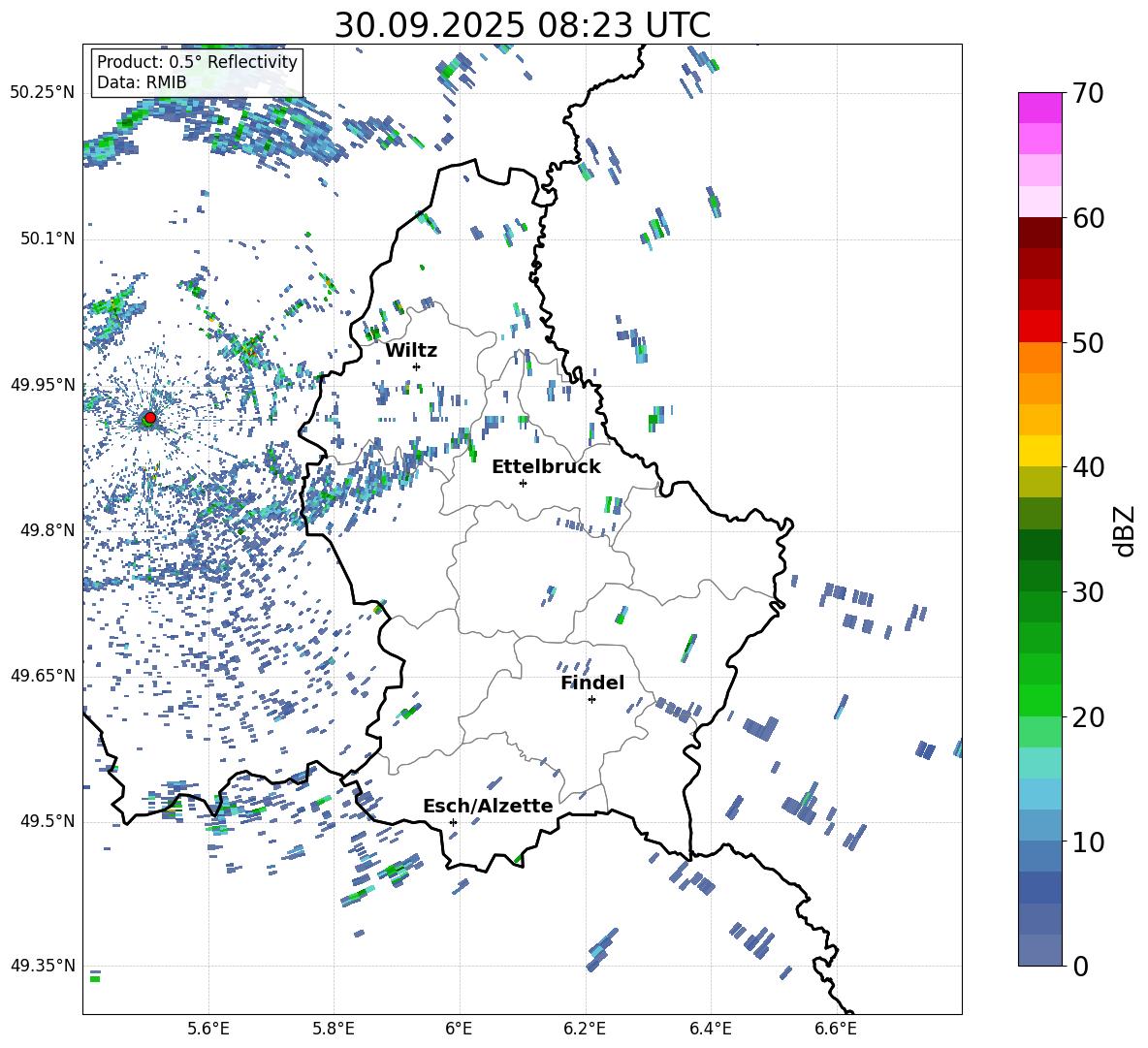Viewport: 1148px width, 1048px height.
Task: Click the 40 colorbar tick label
Action: point(1088,467)
